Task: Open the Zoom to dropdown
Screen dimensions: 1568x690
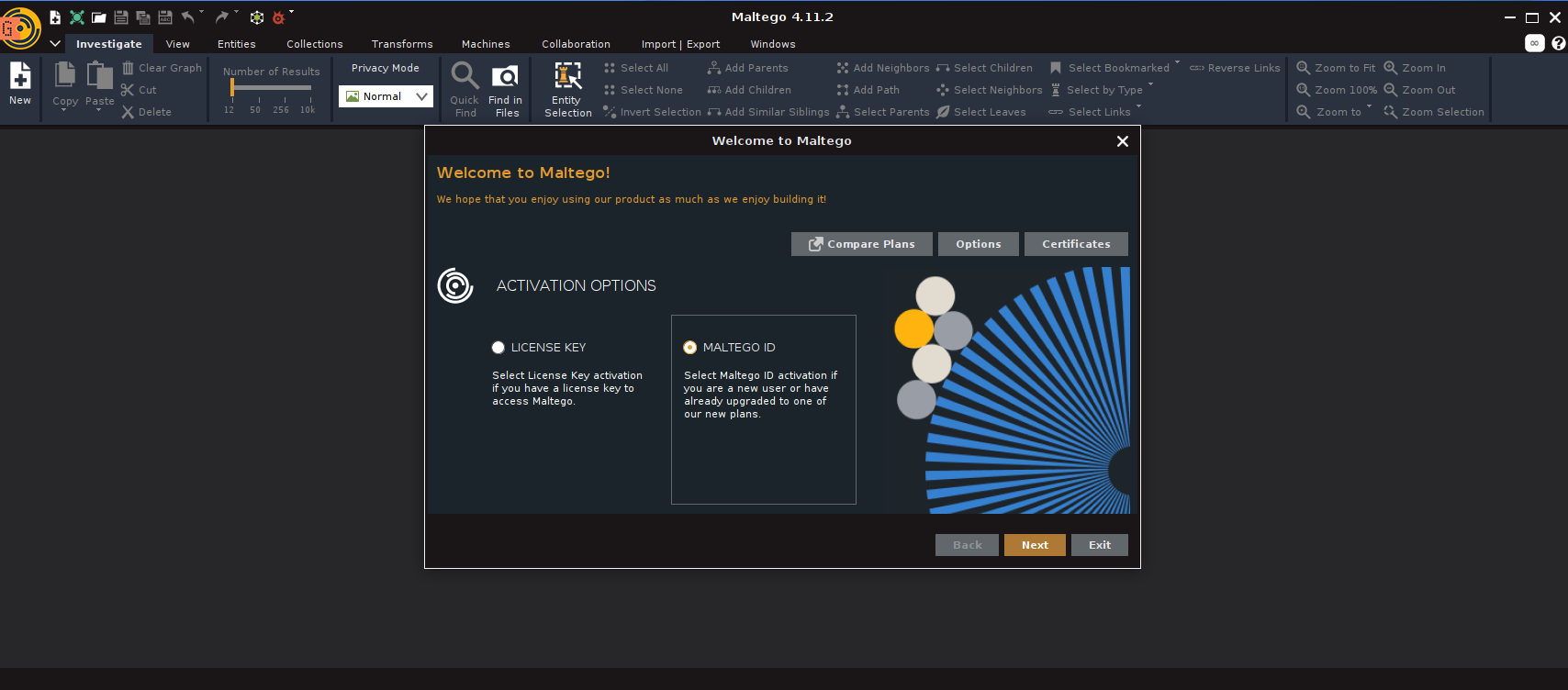Action: point(1369,106)
